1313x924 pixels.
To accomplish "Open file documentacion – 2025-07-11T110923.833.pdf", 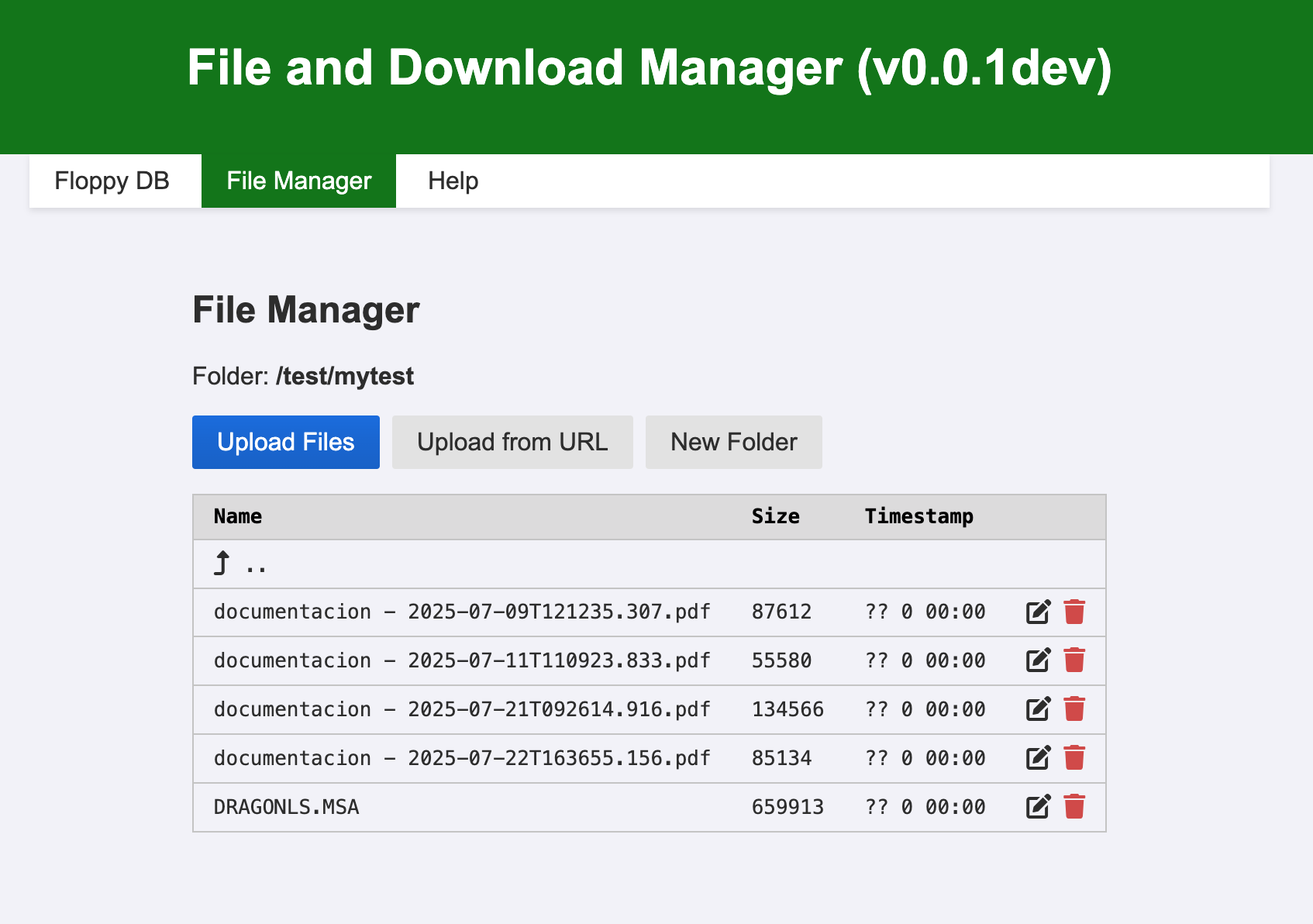I will coord(462,660).
